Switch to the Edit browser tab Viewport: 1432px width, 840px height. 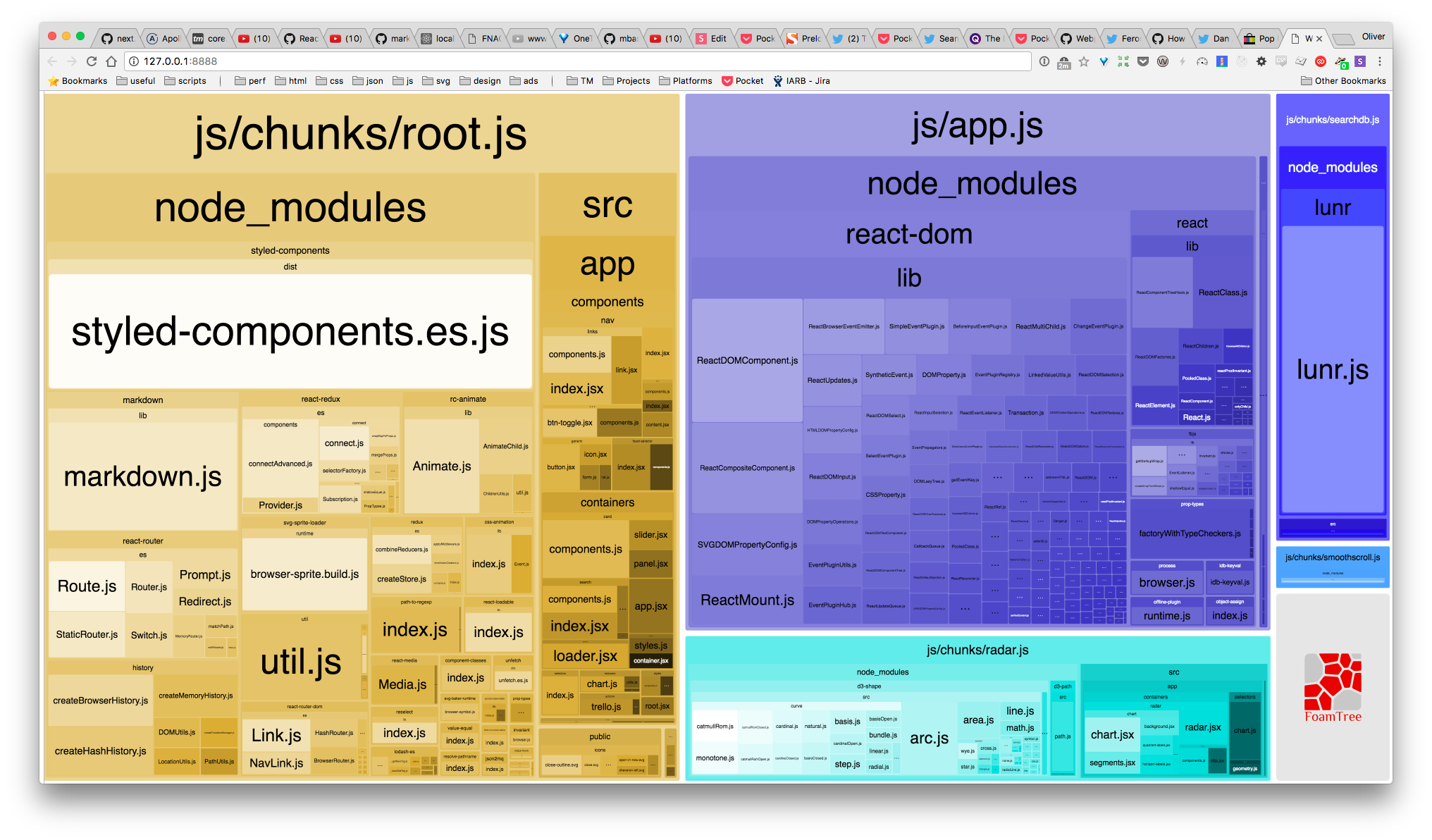pos(712,39)
